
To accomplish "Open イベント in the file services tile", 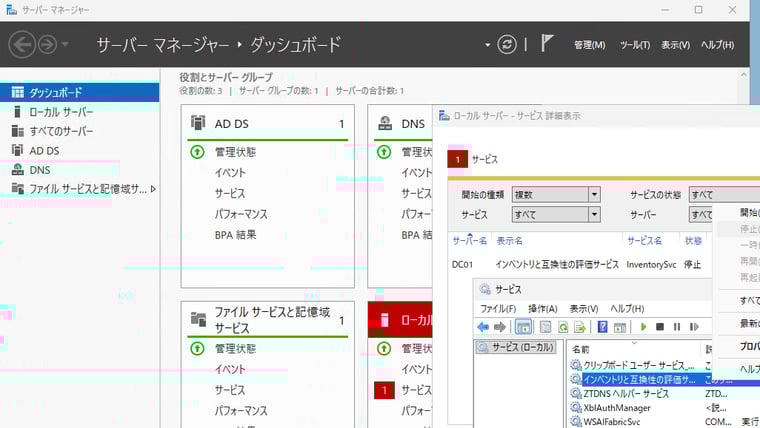I will (x=230, y=369).
